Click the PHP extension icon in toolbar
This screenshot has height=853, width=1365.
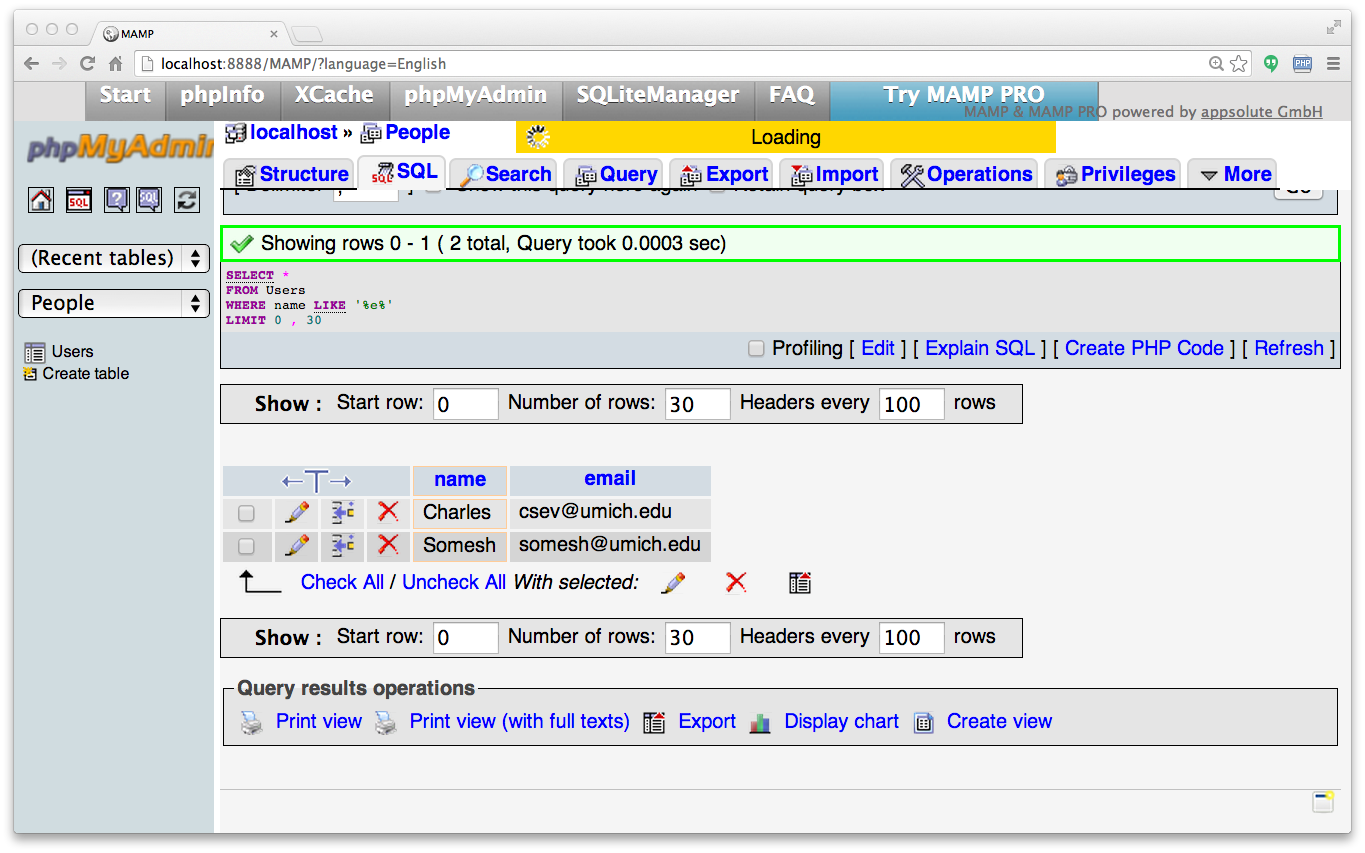pos(1302,64)
